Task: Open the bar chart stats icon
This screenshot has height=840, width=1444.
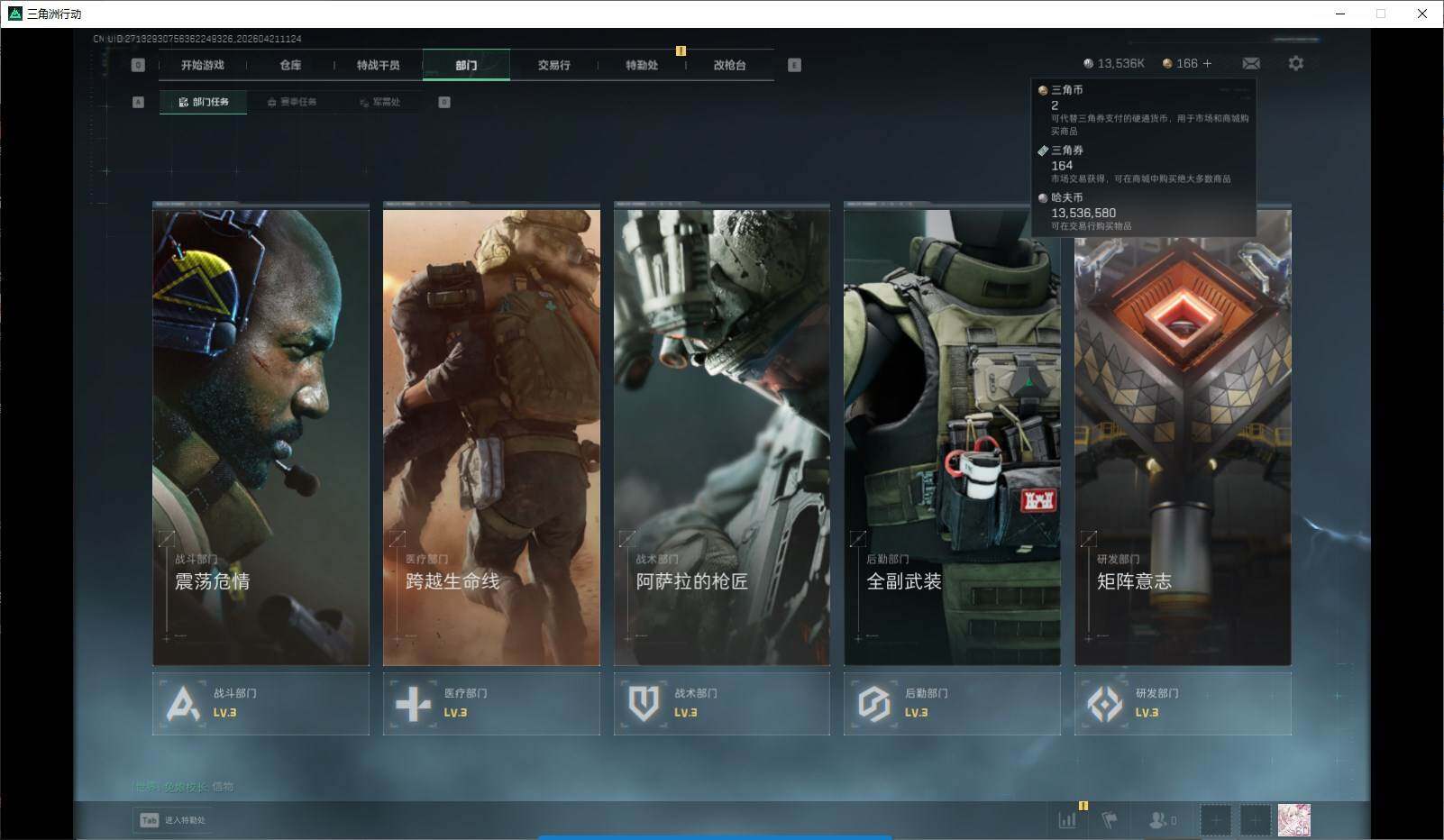Action: pos(1067,820)
